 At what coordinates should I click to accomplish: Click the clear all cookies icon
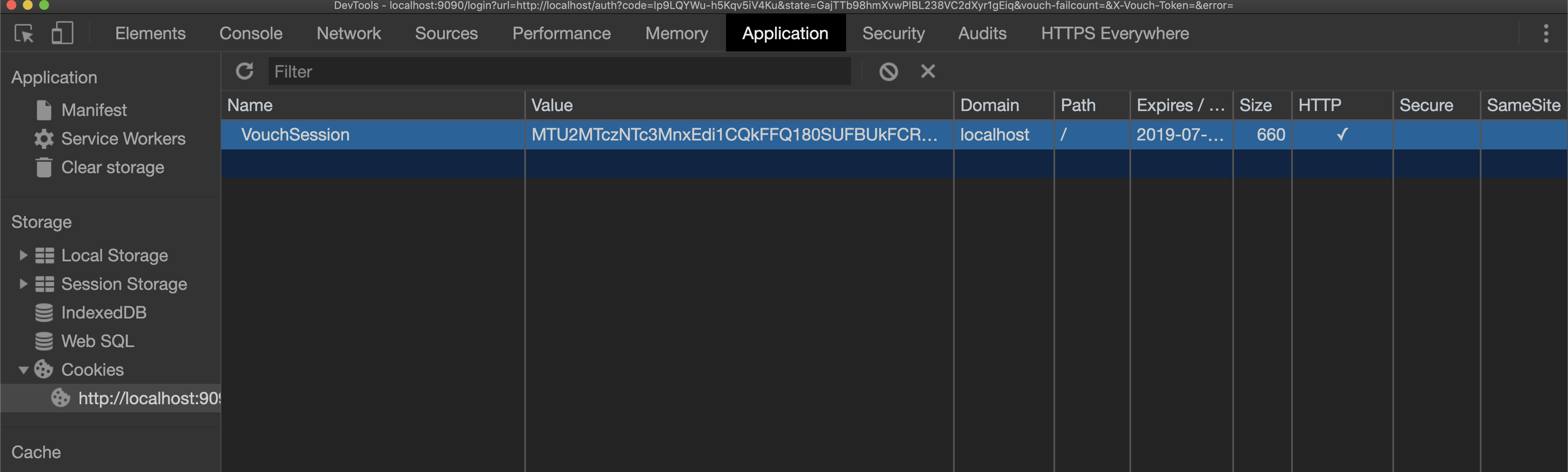[889, 71]
